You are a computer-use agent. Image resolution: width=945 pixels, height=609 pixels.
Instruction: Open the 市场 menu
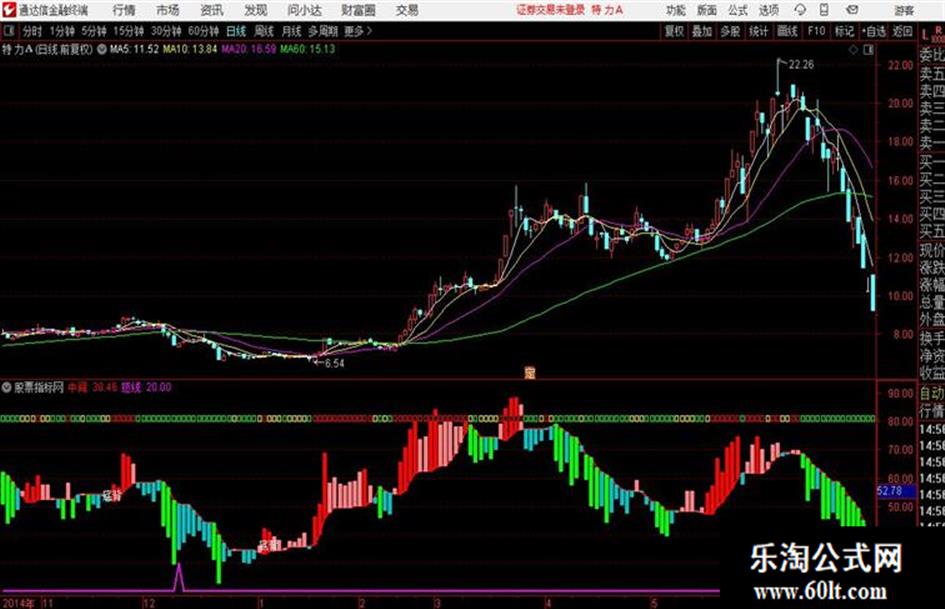point(168,10)
